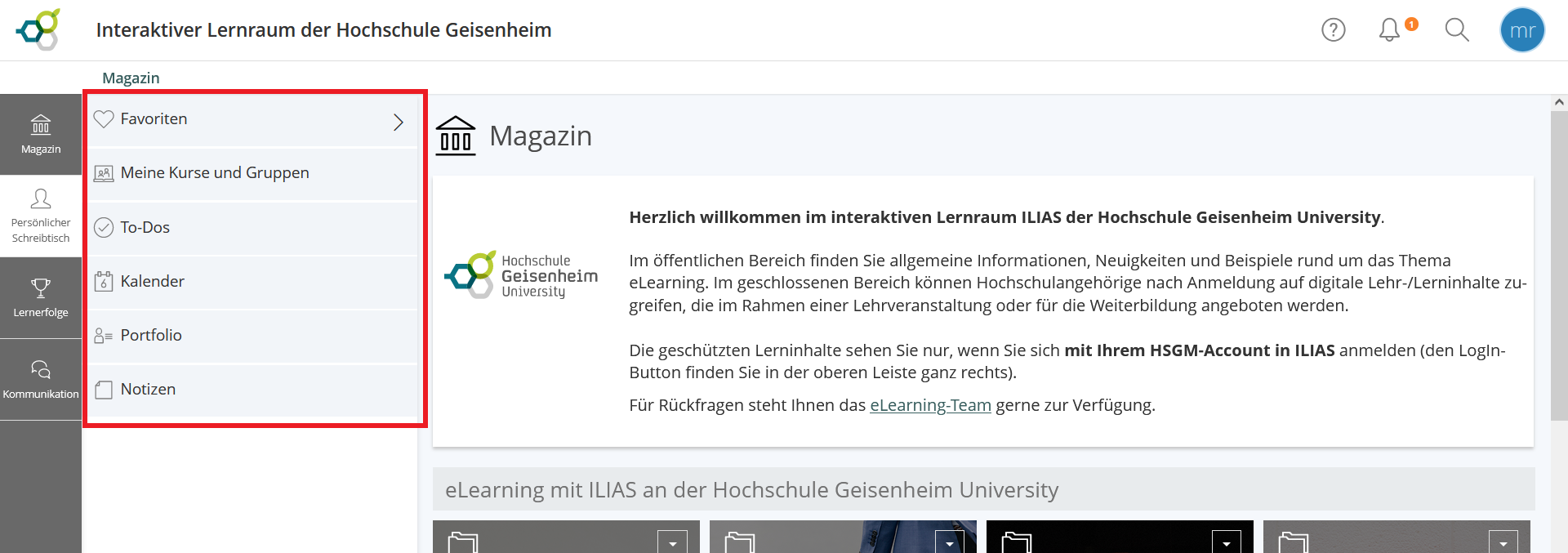Open the user avatar 'mr' menu

tap(1521, 30)
